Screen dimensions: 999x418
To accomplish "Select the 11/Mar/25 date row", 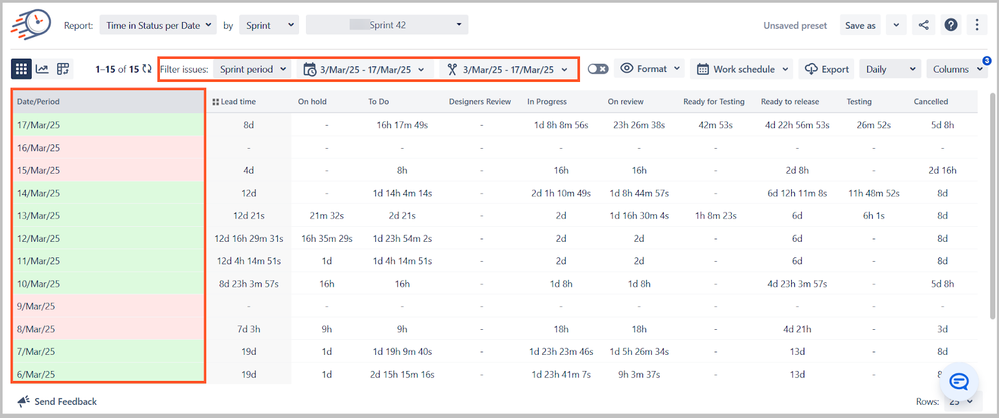I will [109, 261].
